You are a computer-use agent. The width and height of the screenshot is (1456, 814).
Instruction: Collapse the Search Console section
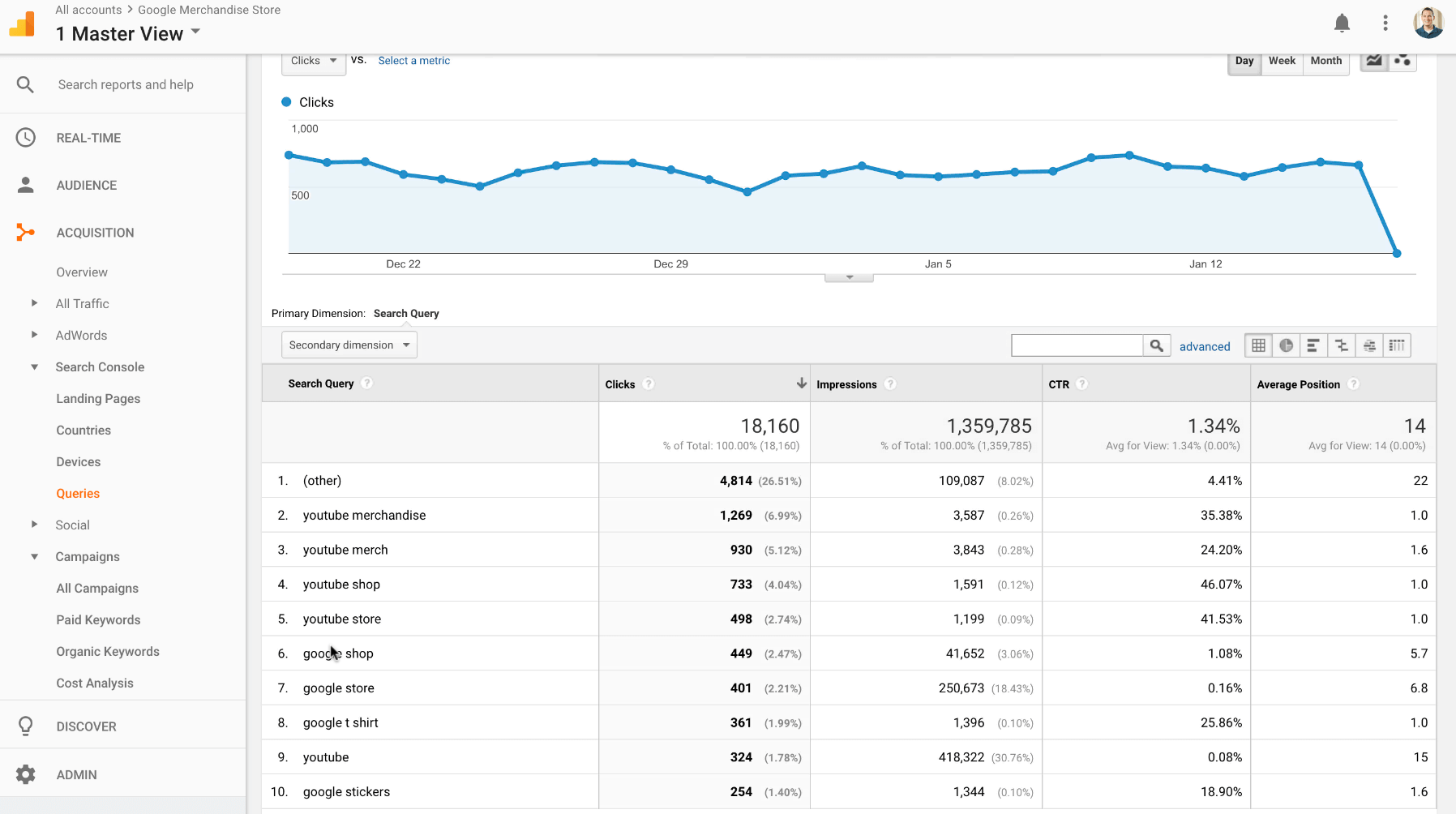coord(34,366)
